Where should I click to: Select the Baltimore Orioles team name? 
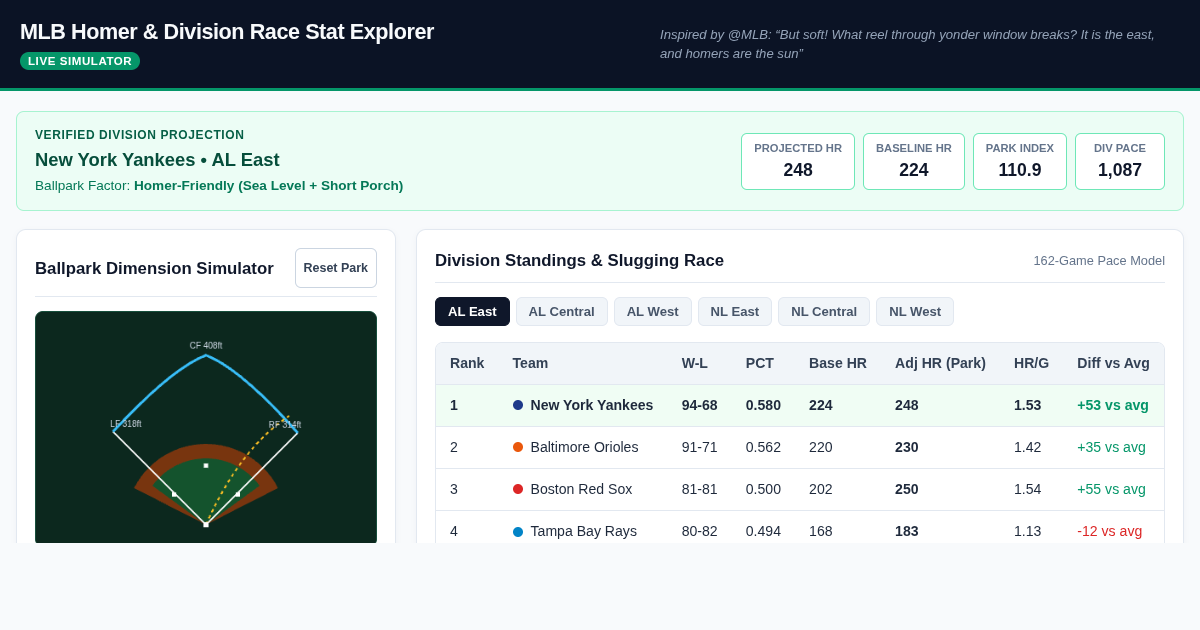tap(584, 447)
